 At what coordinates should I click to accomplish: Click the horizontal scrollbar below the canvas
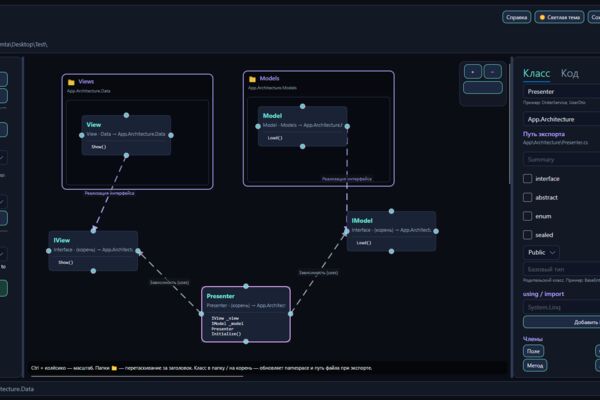tap(137, 377)
